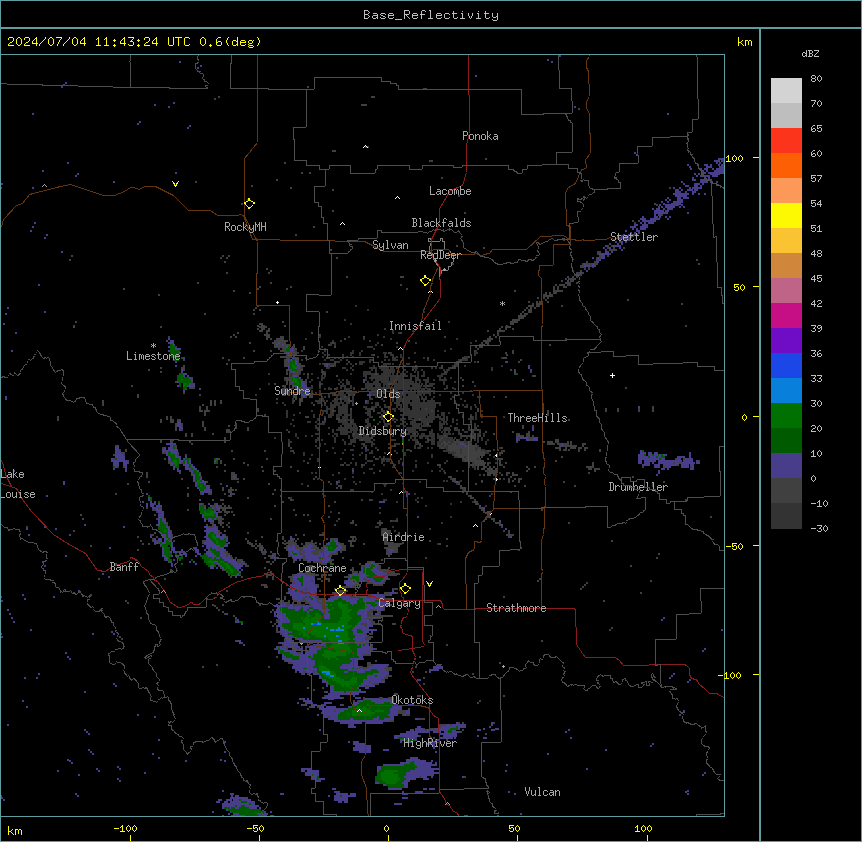
Task: Click the km label at the bottom left
Action: pyautogui.click(x=15, y=830)
